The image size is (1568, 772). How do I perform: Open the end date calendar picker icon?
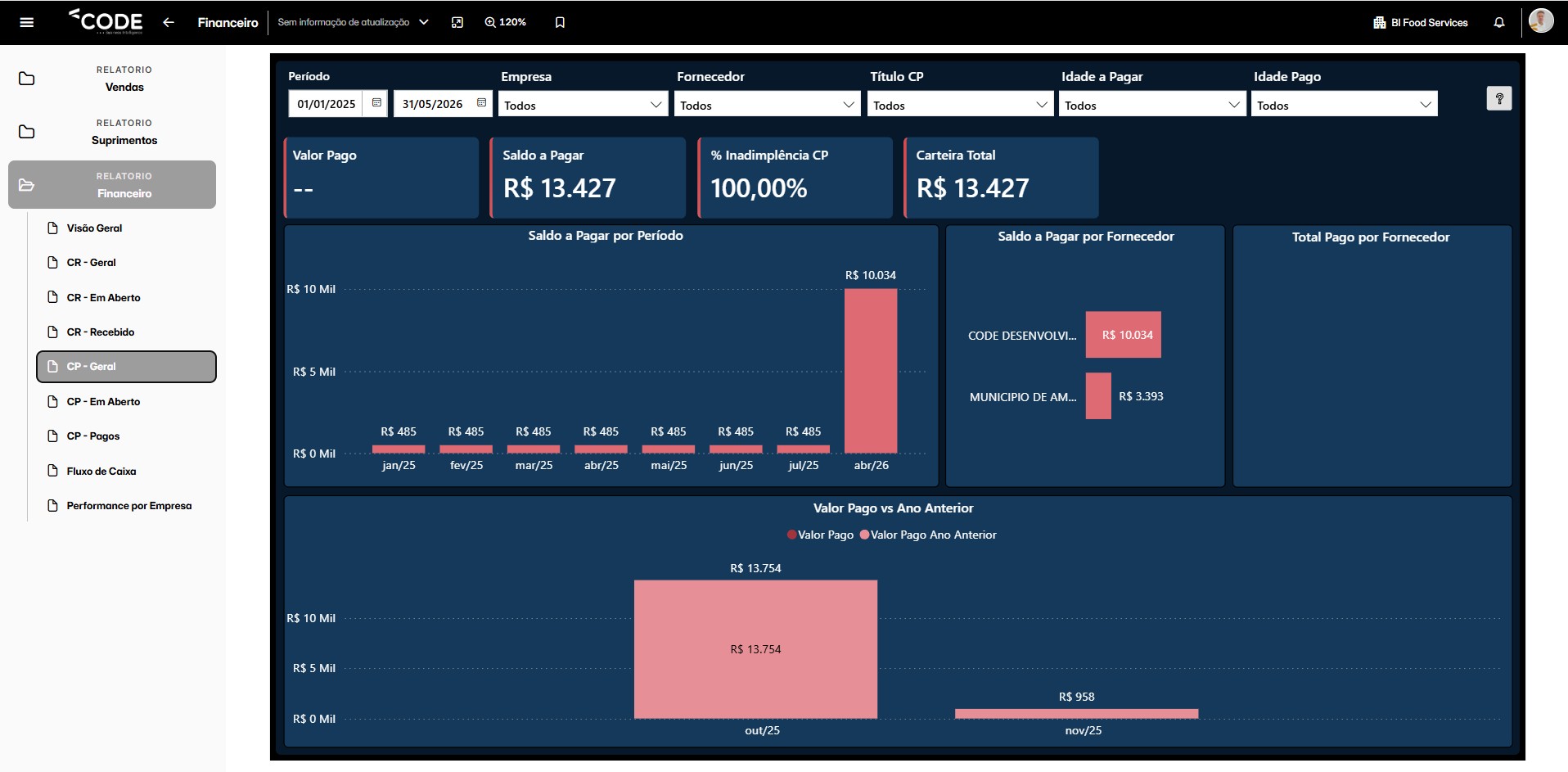tap(481, 103)
